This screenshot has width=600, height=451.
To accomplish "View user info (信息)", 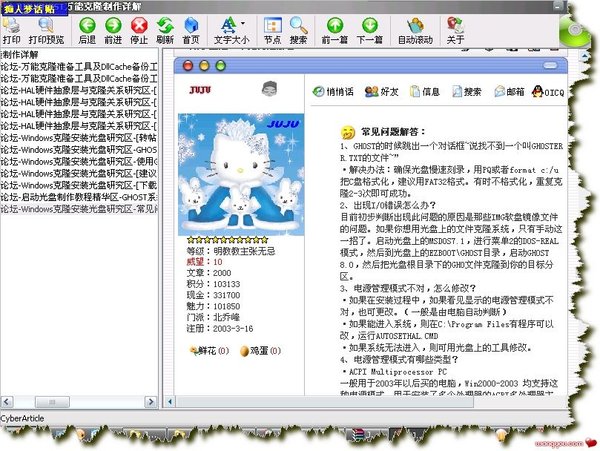I will (x=425, y=92).
